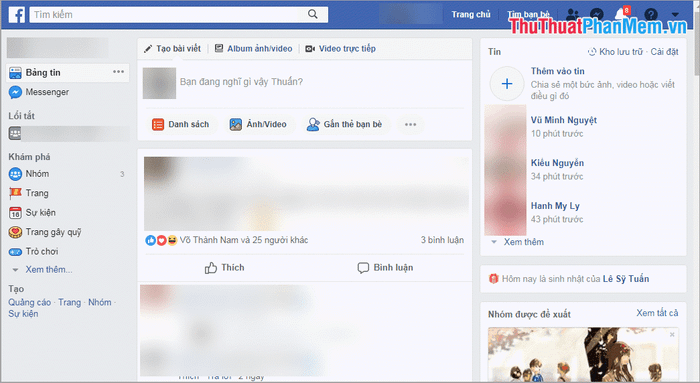Select Bảng tin in left sidebar
Screen dimensions: 700x383
(67, 72)
